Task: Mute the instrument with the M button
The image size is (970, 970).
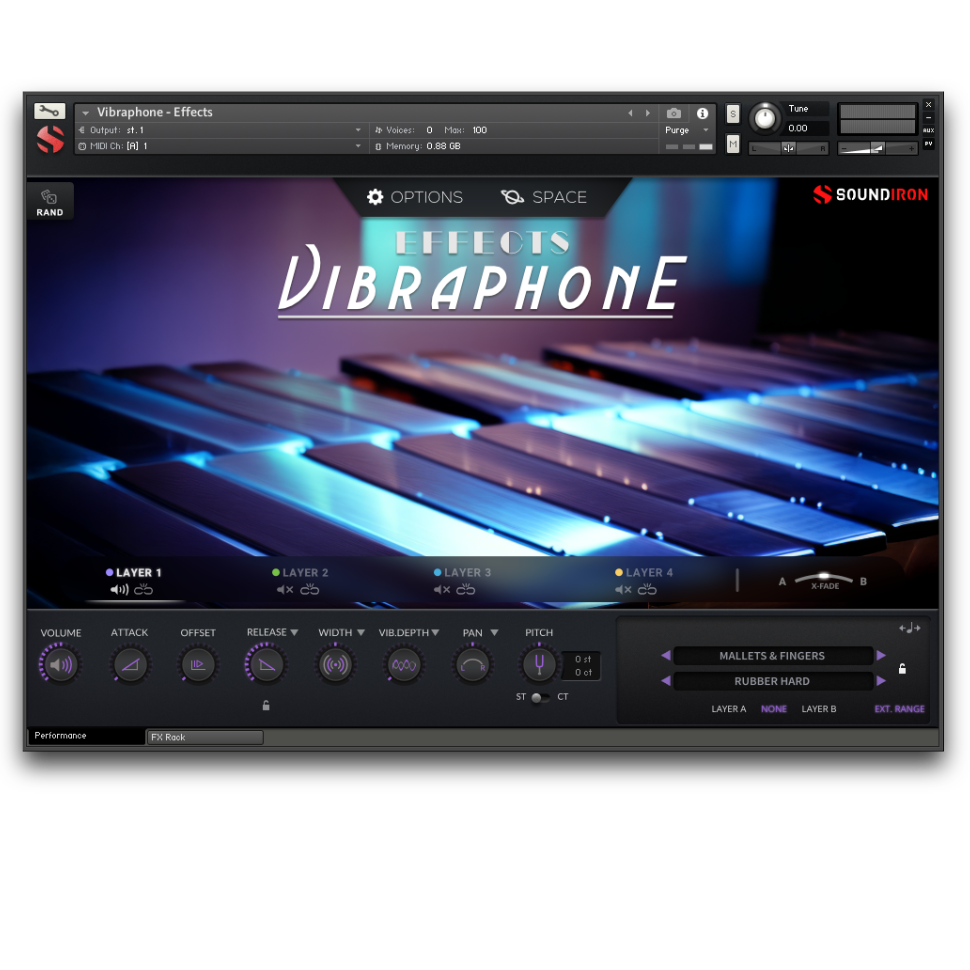Action: 732,144
